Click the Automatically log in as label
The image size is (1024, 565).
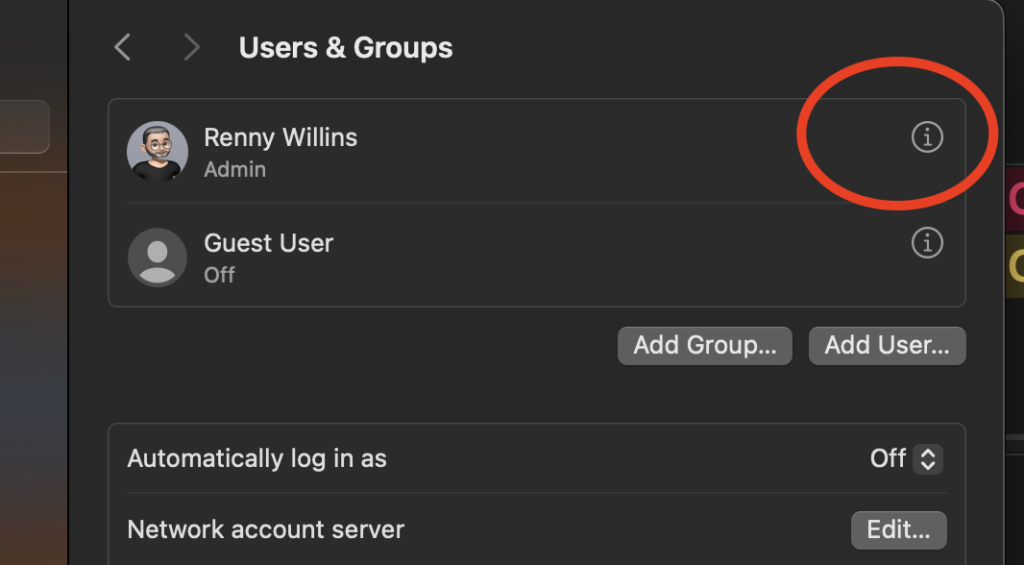(x=257, y=459)
